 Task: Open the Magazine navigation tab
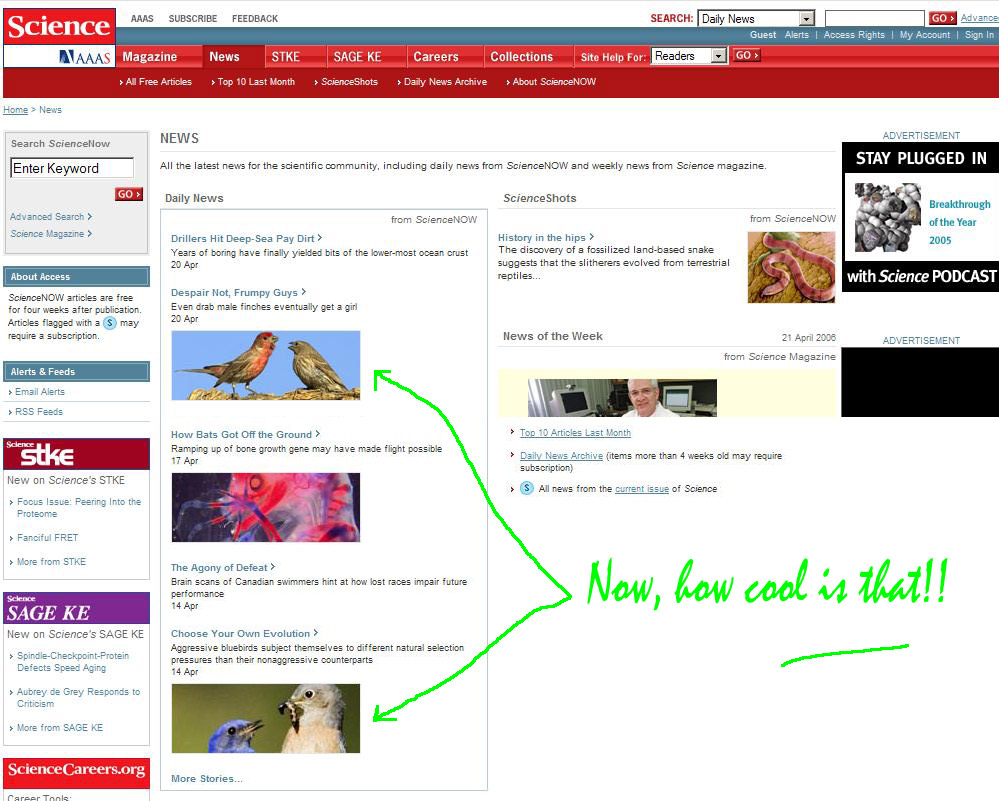click(x=150, y=57)
